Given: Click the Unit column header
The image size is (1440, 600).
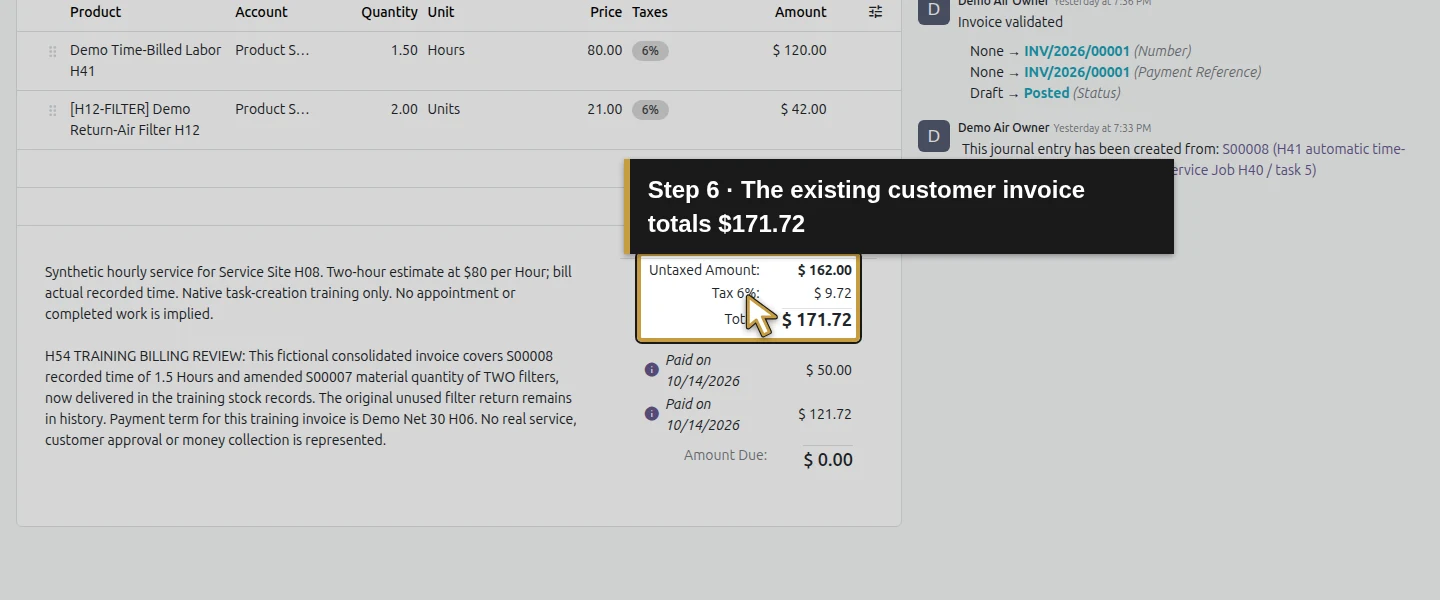Looking at the screenshot, I should point(441,12).
